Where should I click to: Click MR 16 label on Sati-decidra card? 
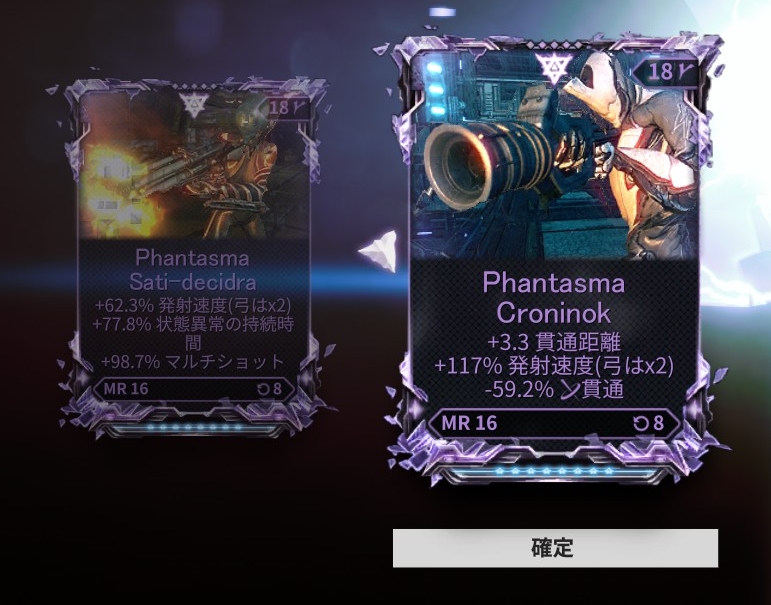126,389
